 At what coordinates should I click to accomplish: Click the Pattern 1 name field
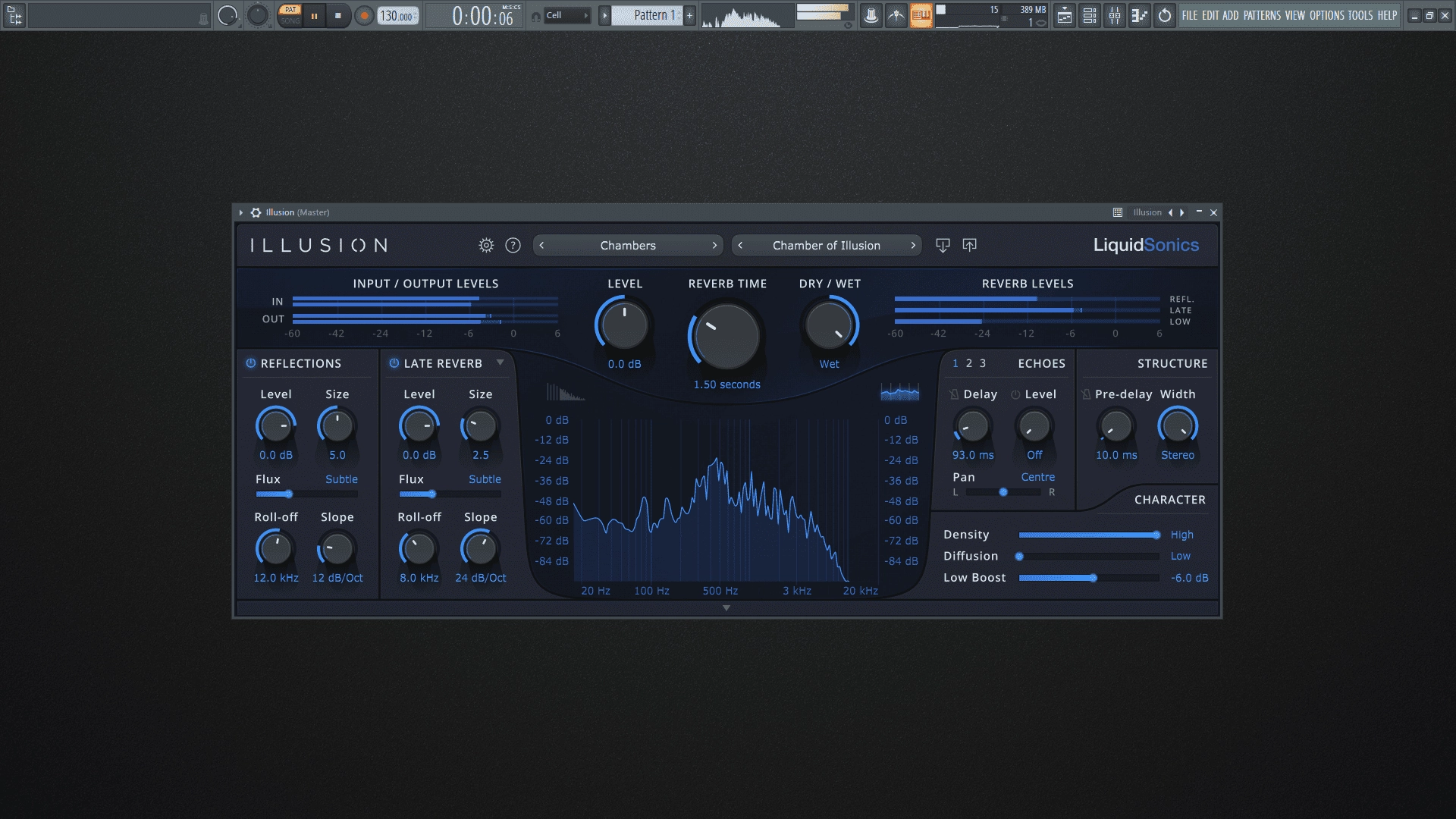point(648,15)
